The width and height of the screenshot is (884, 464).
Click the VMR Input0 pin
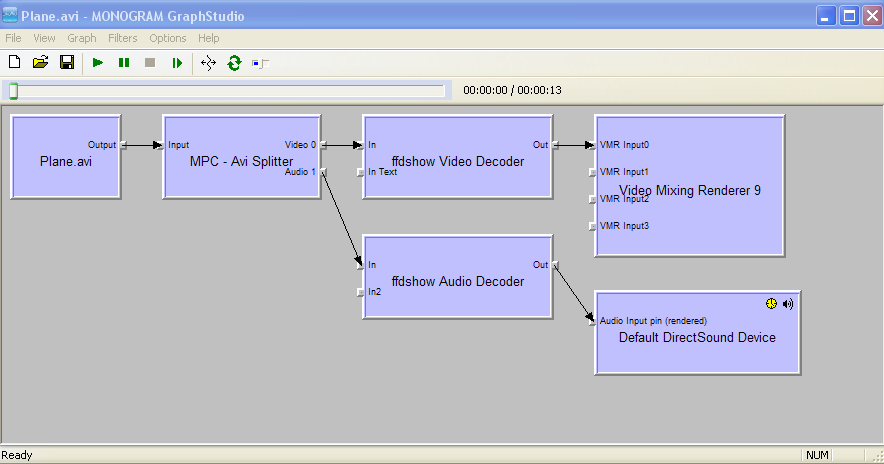[593, 145]
